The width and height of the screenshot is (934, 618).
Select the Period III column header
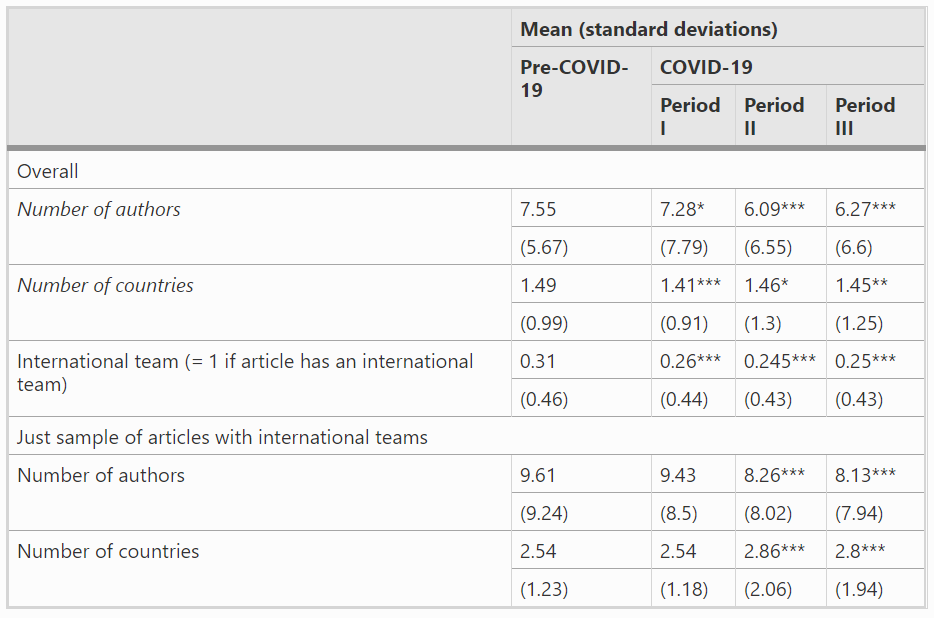point(865,116)
